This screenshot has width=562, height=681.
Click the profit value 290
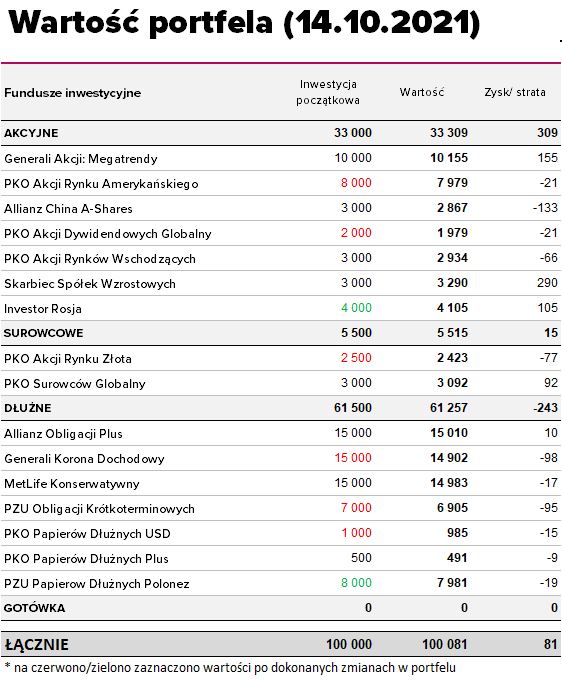pyautogui.click(x=547, y=283)
